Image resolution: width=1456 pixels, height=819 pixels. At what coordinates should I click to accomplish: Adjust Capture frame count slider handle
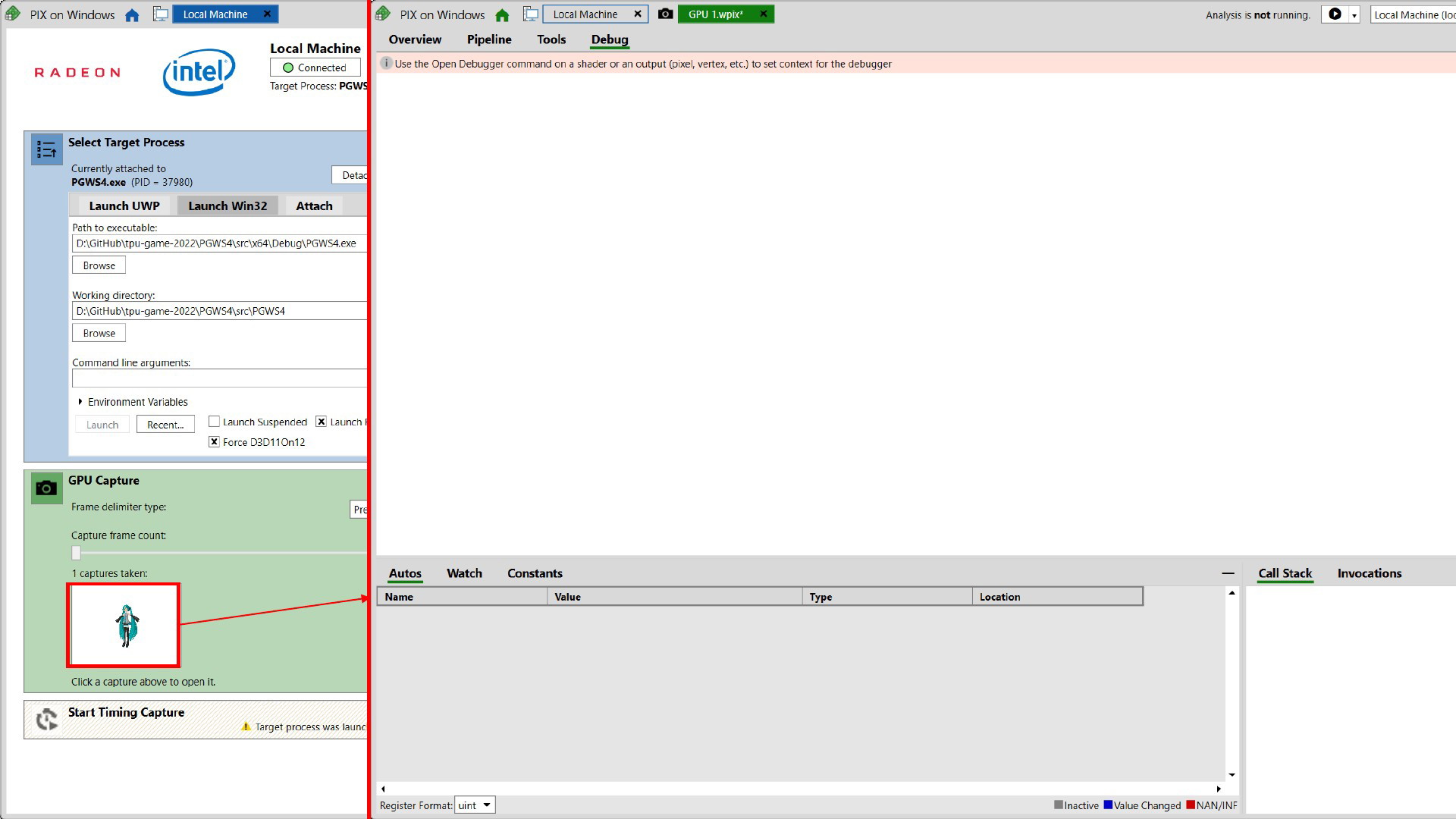76,553
